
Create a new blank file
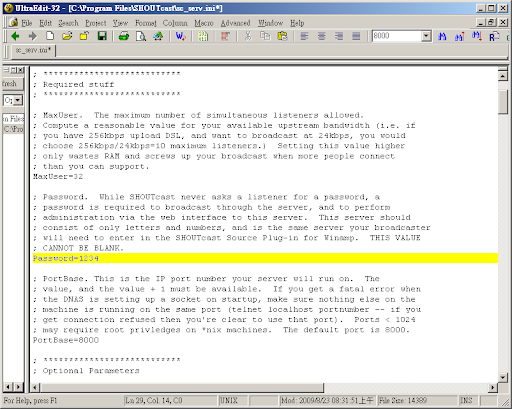pos(50,36)
